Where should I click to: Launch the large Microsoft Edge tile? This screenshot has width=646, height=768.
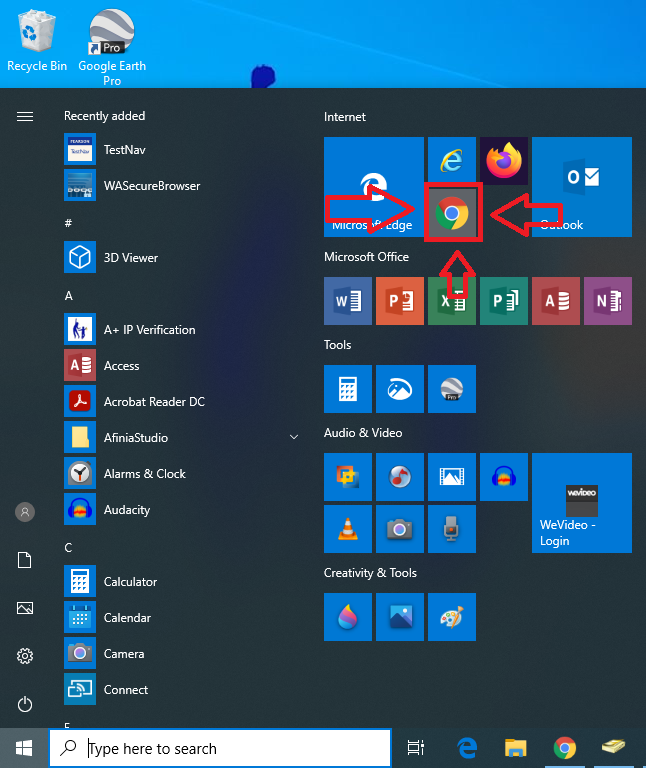[x=374, y=187]
